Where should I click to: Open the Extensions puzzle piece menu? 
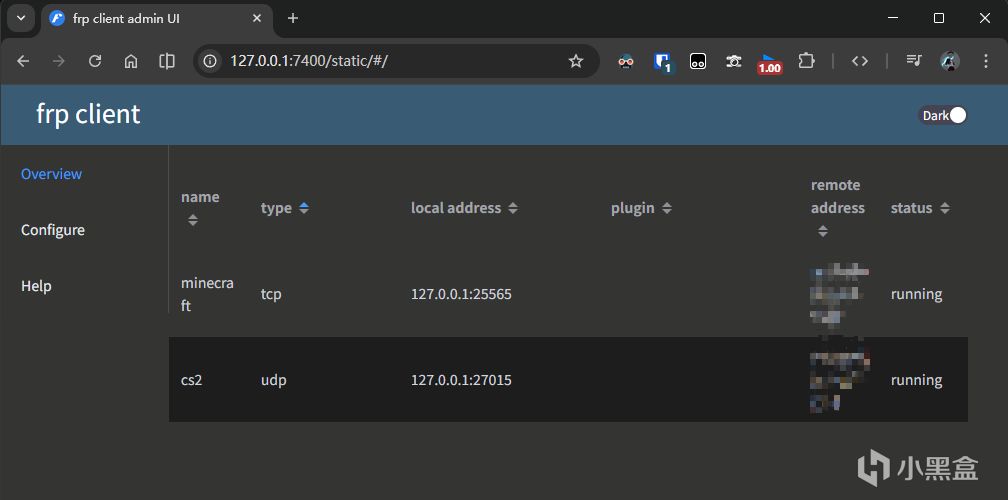tap(806, 61)
